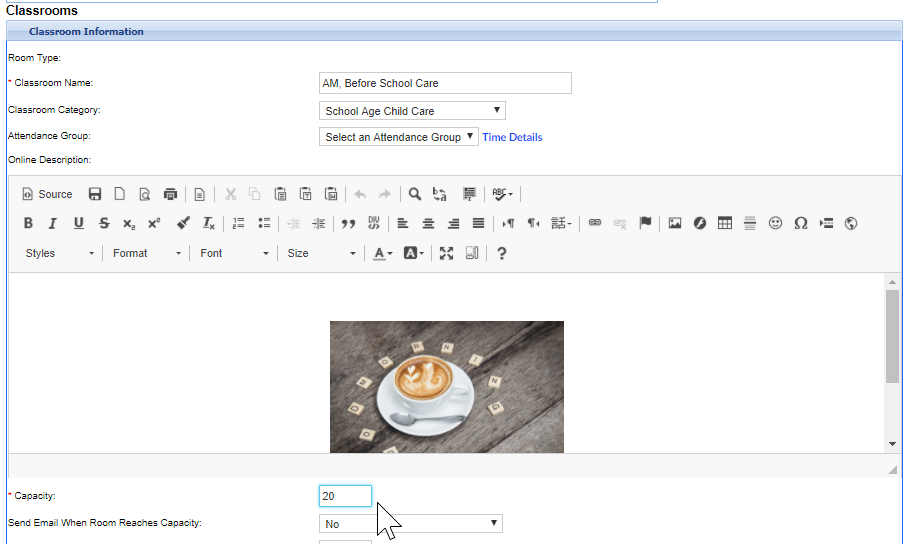Viewport: 911px width, 544px height.
Task: Toggle Show Blocks
Action: (x=472, y=253)
